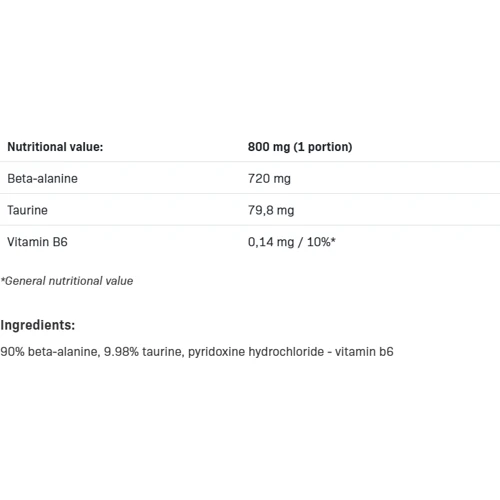Image resolution: width=500 pixels, height=500 pixels.
Task: Select 'pyridoxine hydrochloride' ingredient text
Action: (256, 352)
